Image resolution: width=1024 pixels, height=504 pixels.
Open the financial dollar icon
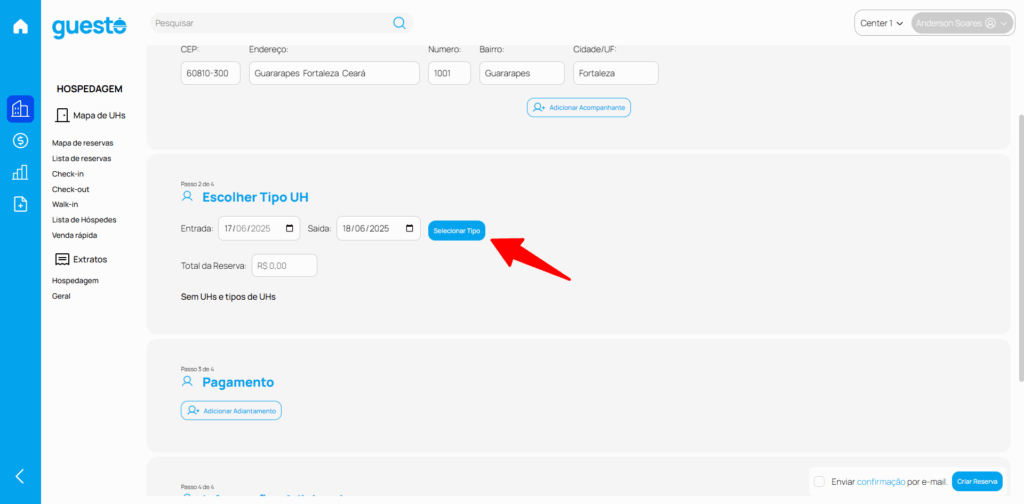[x=20, y=141]
